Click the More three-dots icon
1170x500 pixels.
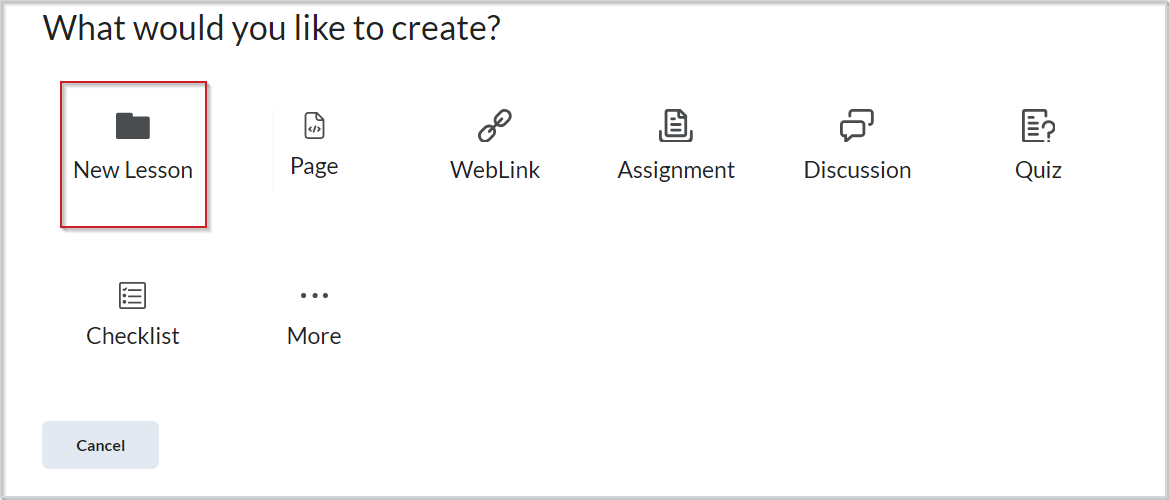pyautogui.click(x=314, y=295)
